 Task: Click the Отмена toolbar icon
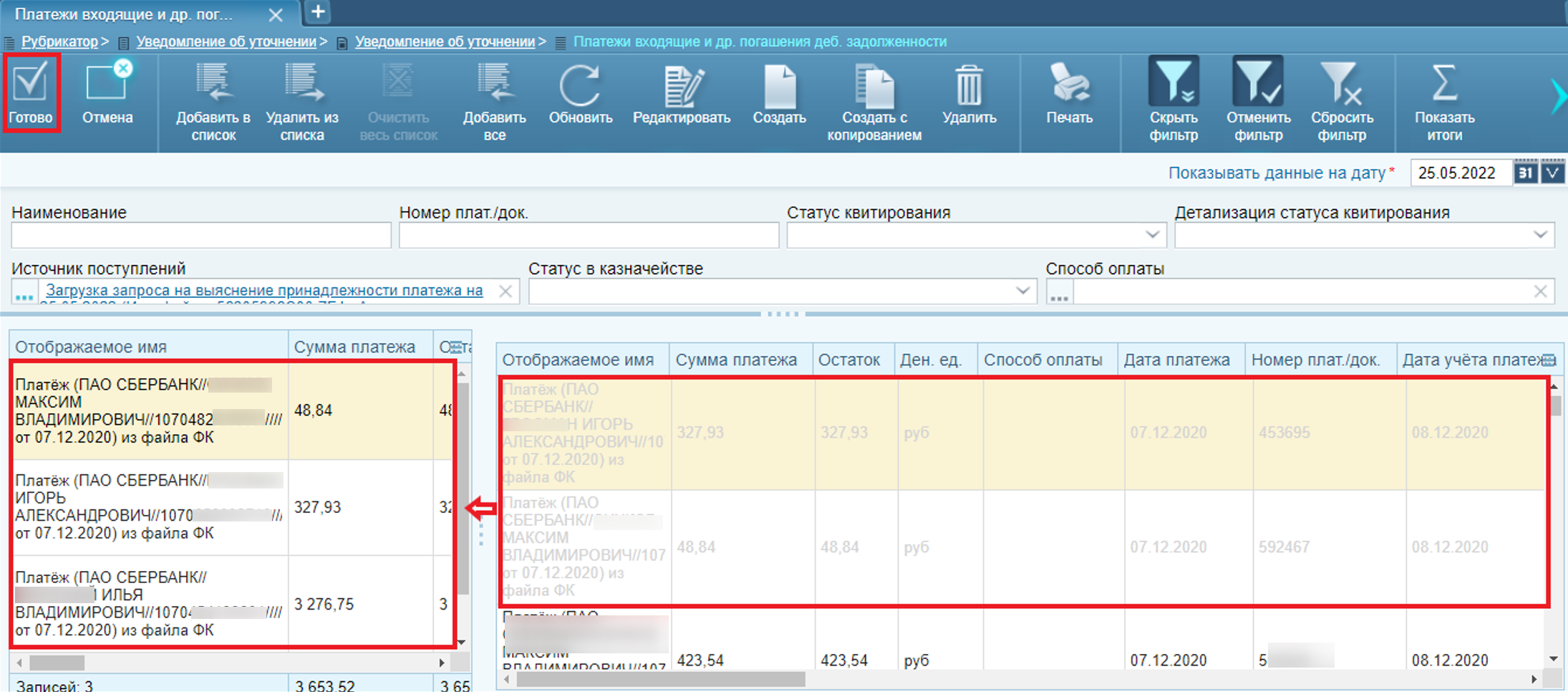(107, 84)
